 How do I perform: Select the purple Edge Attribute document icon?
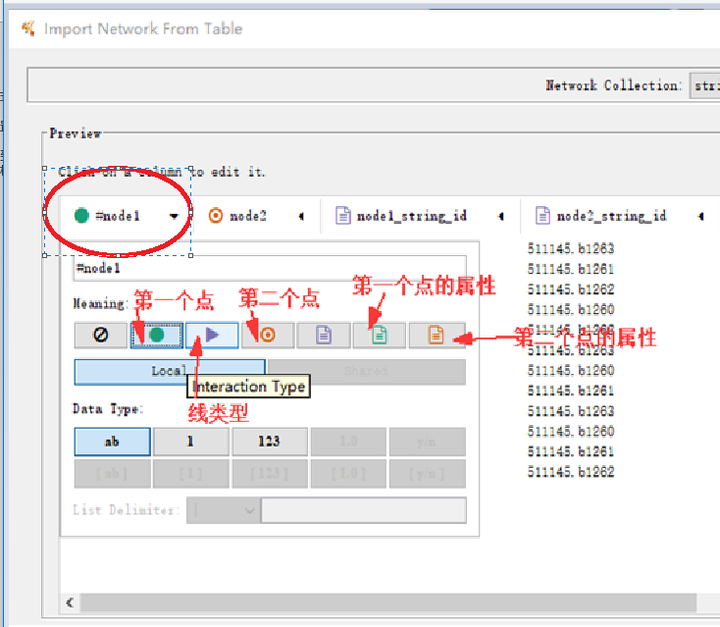tap(324, 335)
